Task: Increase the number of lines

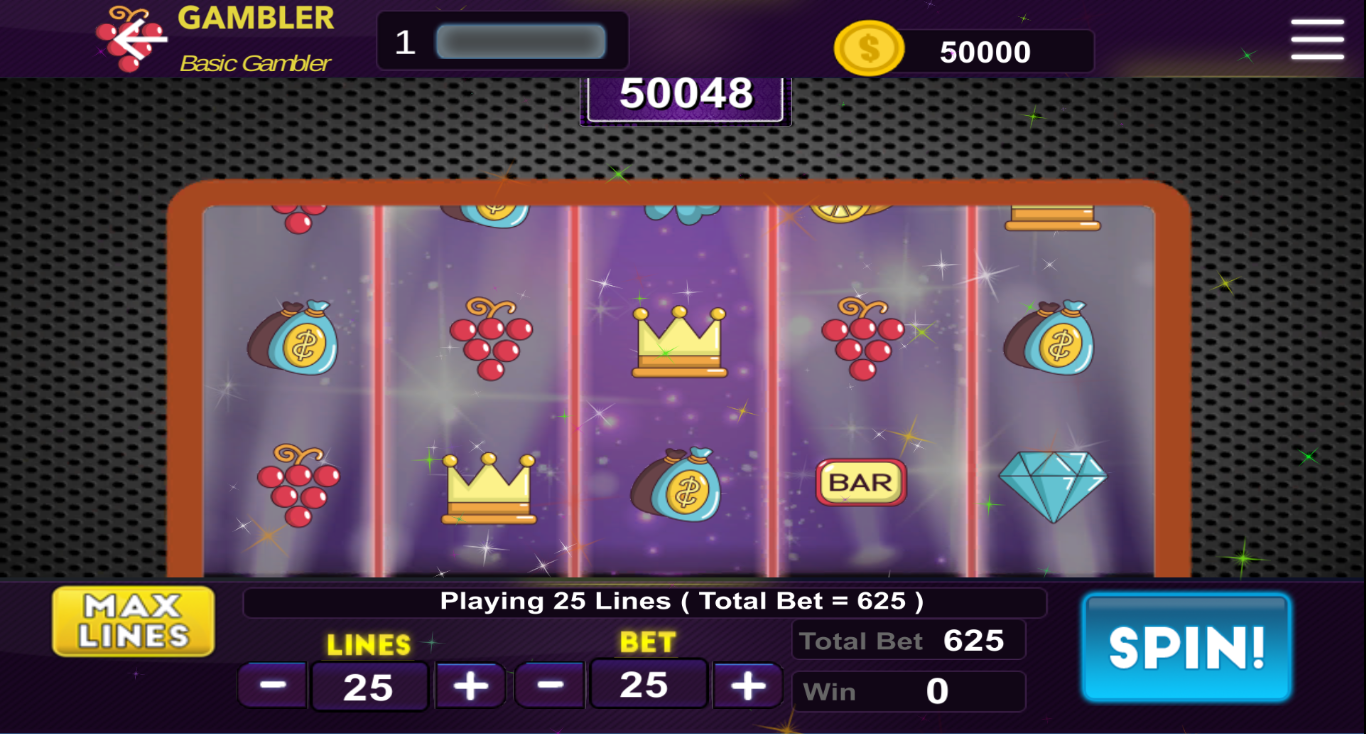Action: (470, 686)
